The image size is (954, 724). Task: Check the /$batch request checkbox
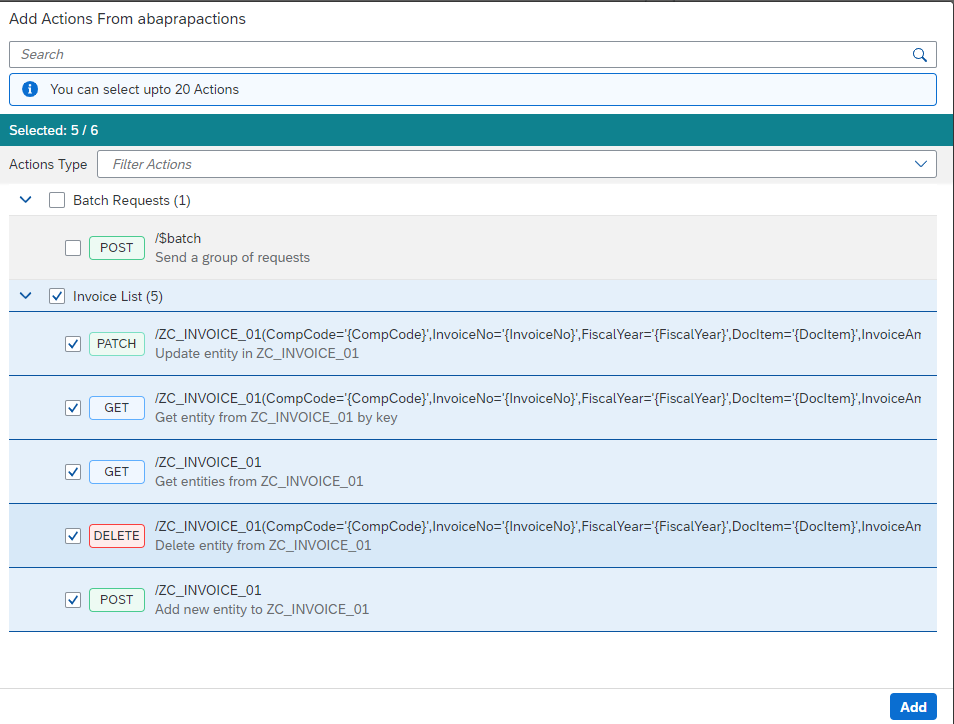click(x=73, y=247)
